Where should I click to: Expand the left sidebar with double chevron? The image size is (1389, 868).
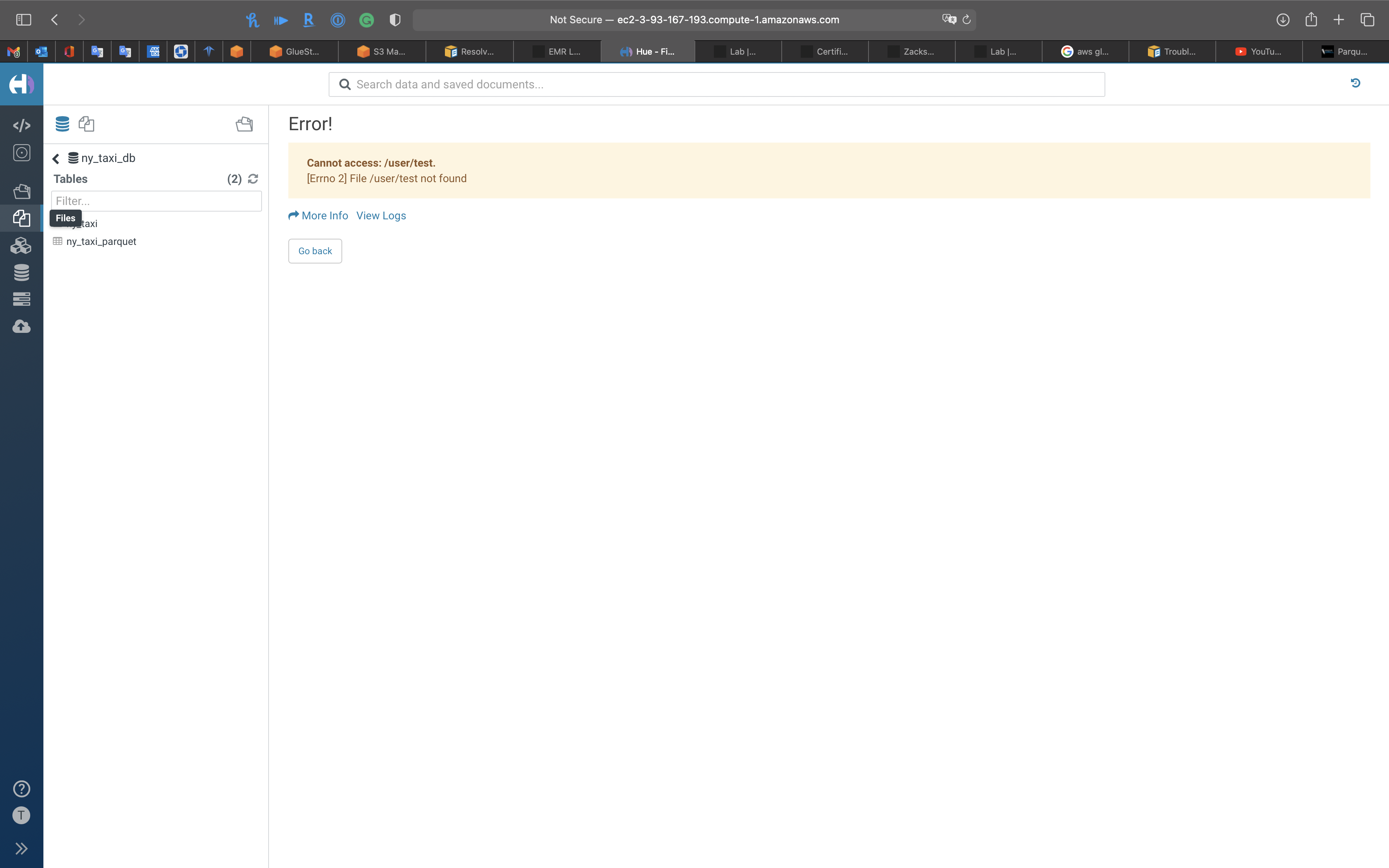coord(21,849)
